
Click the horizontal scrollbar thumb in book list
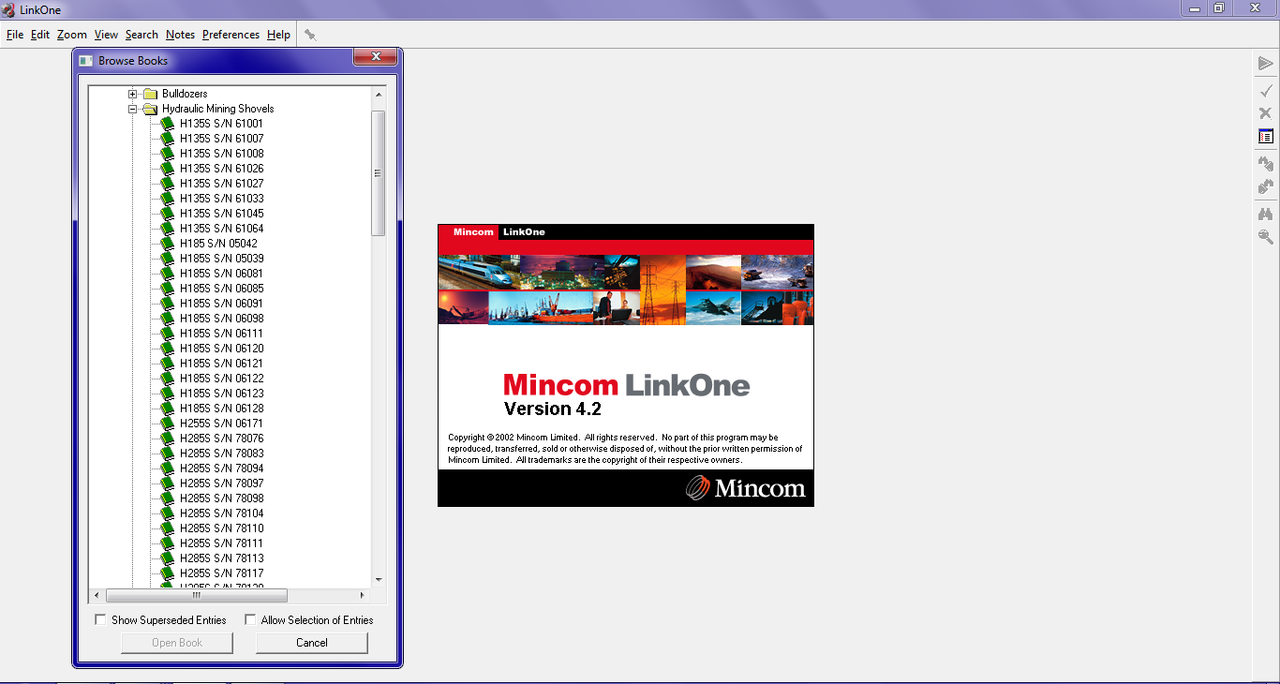[x=196, y=595]
